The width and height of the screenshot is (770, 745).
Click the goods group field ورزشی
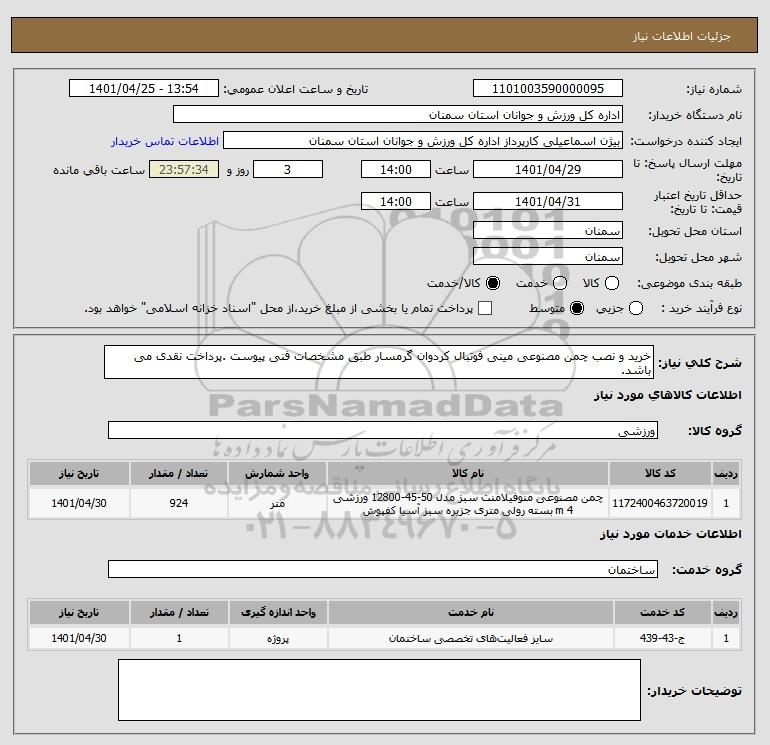(x=383, y=431)
